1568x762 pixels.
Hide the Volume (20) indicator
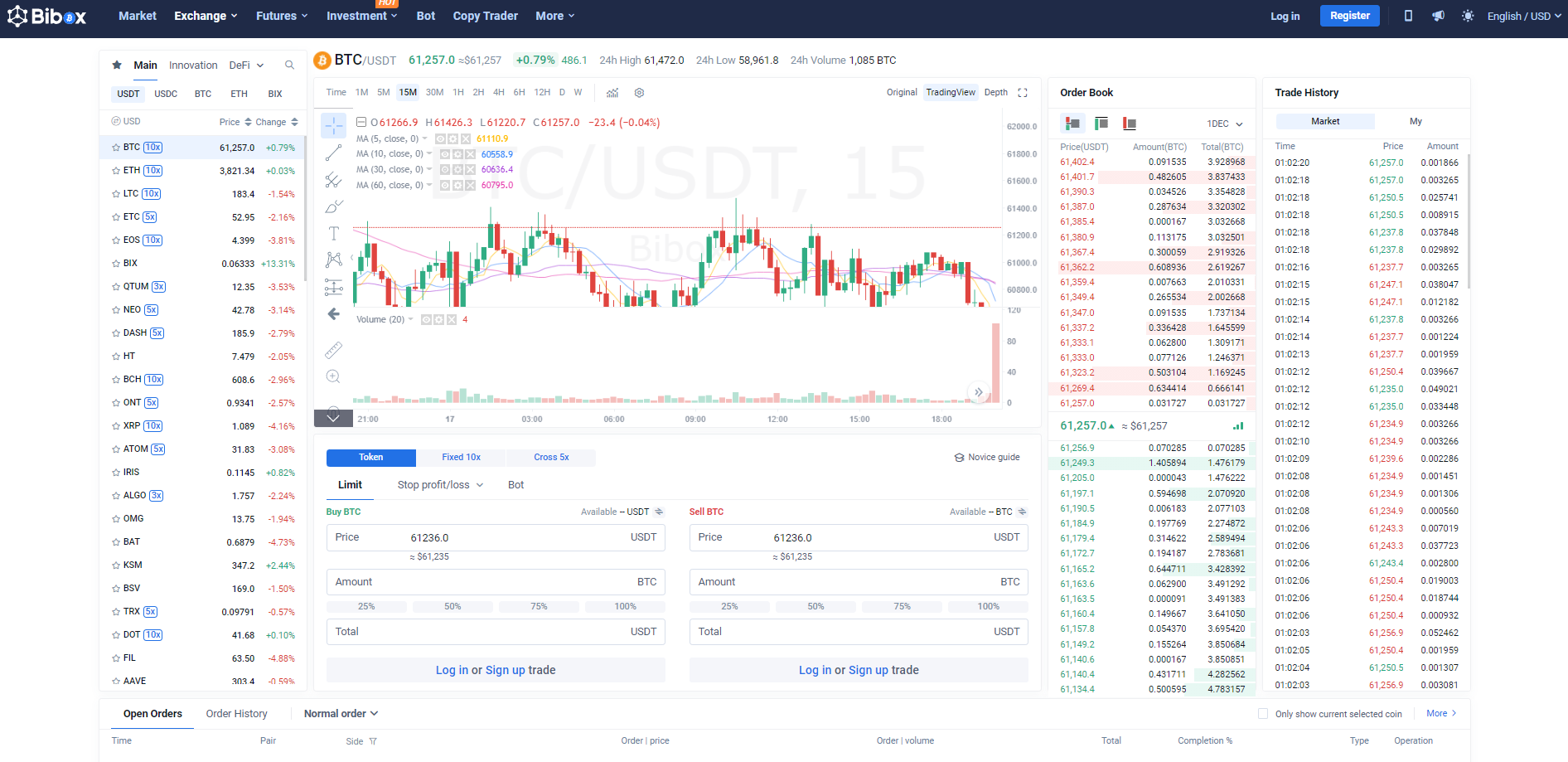[x=426, y=320]
